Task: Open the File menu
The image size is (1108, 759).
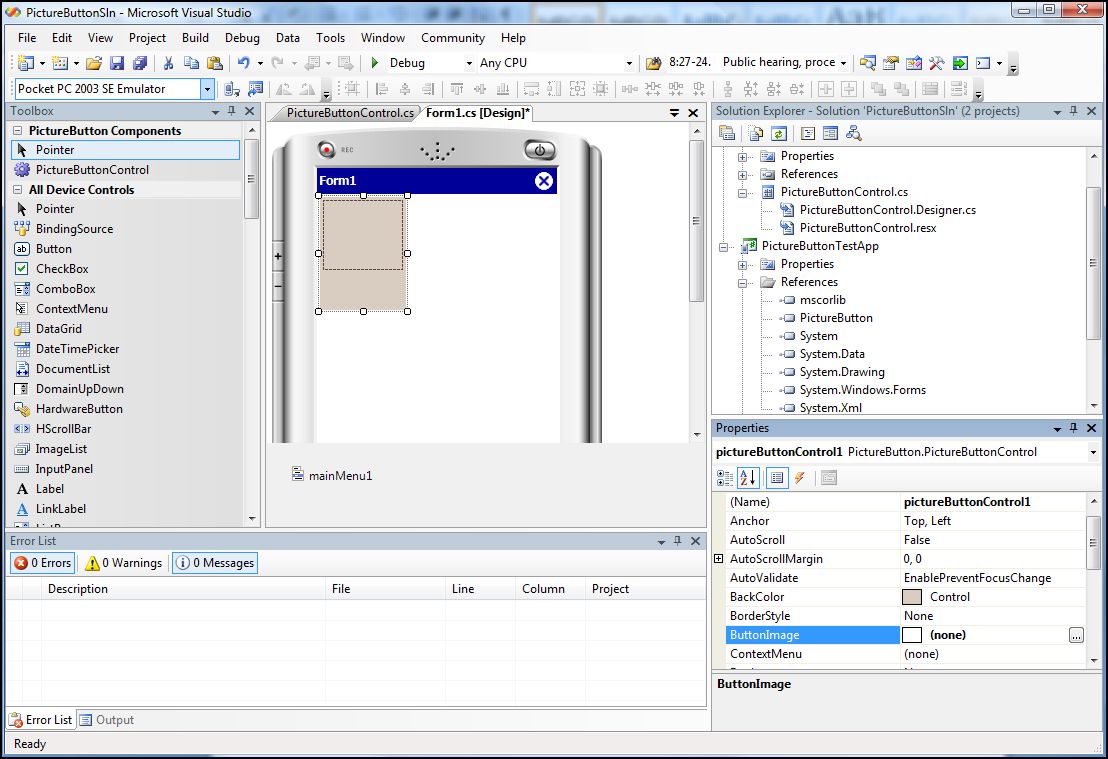Action: point(27,38)
